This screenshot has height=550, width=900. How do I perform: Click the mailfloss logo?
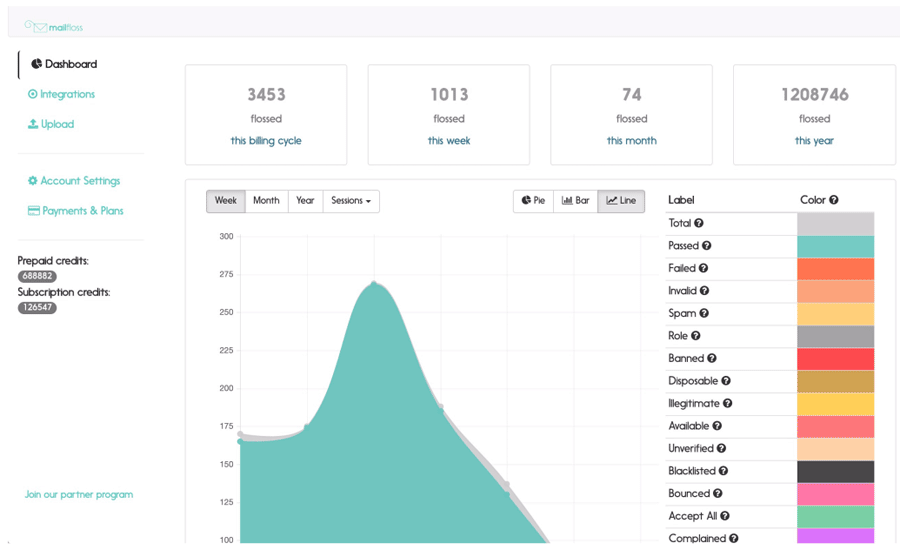tap(54, 27)
